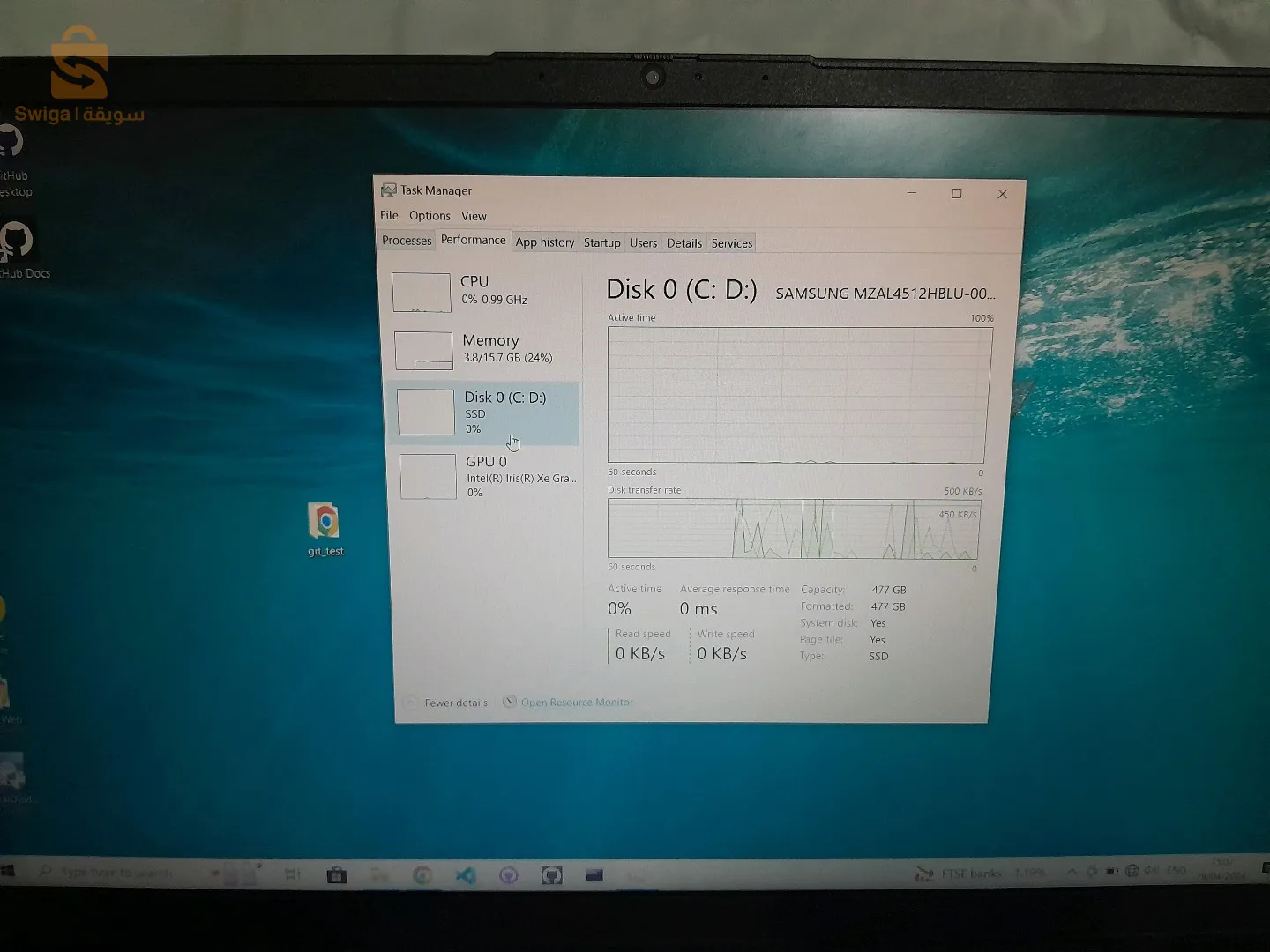Screen dimensions: 1270x952
Task: Click the Chrome icon on the taskbar
Action: tap(422, 875)
